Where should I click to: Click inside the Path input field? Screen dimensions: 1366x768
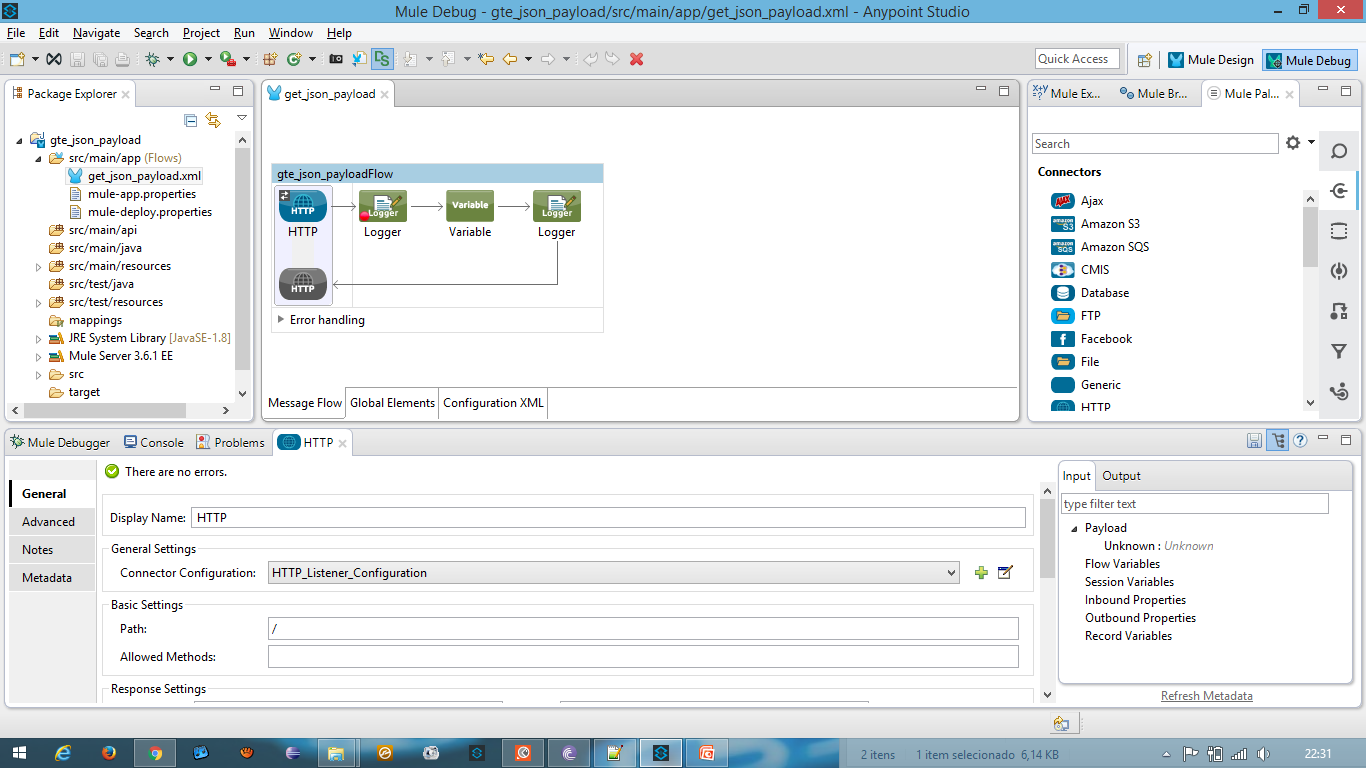coord(640,628)
